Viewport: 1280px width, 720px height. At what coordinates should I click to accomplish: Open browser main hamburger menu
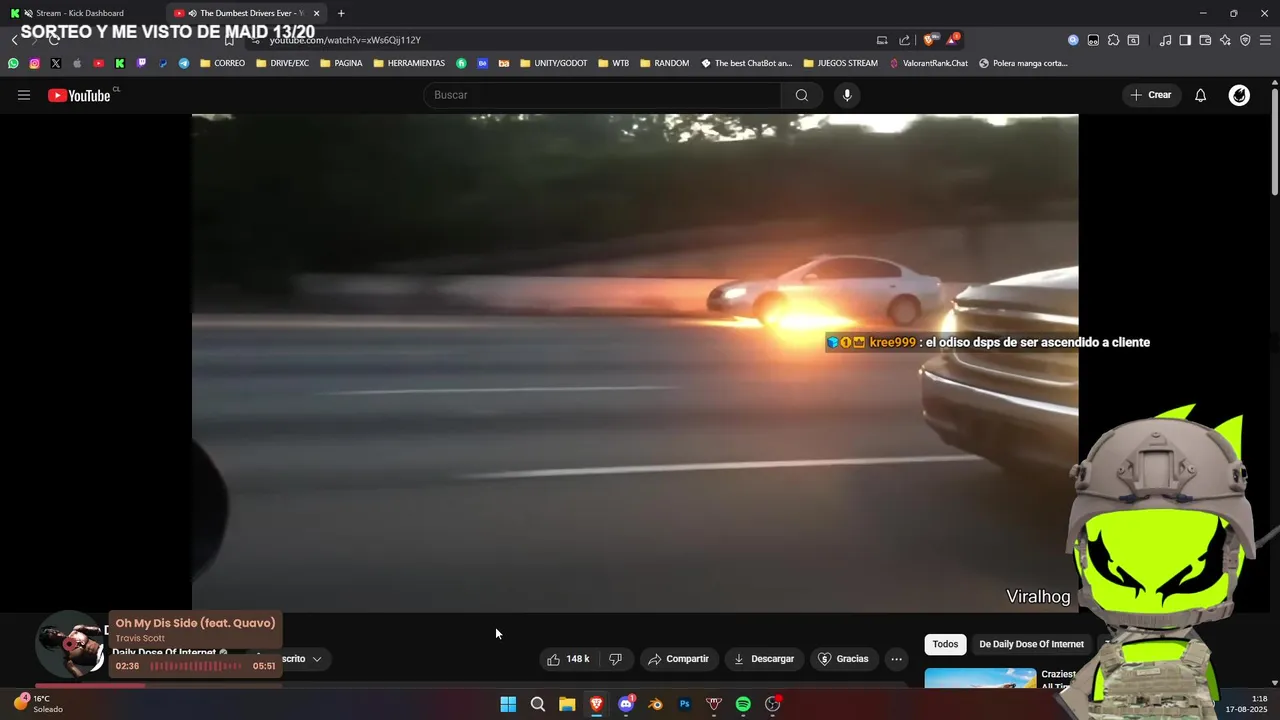(x=1265, y=40)
